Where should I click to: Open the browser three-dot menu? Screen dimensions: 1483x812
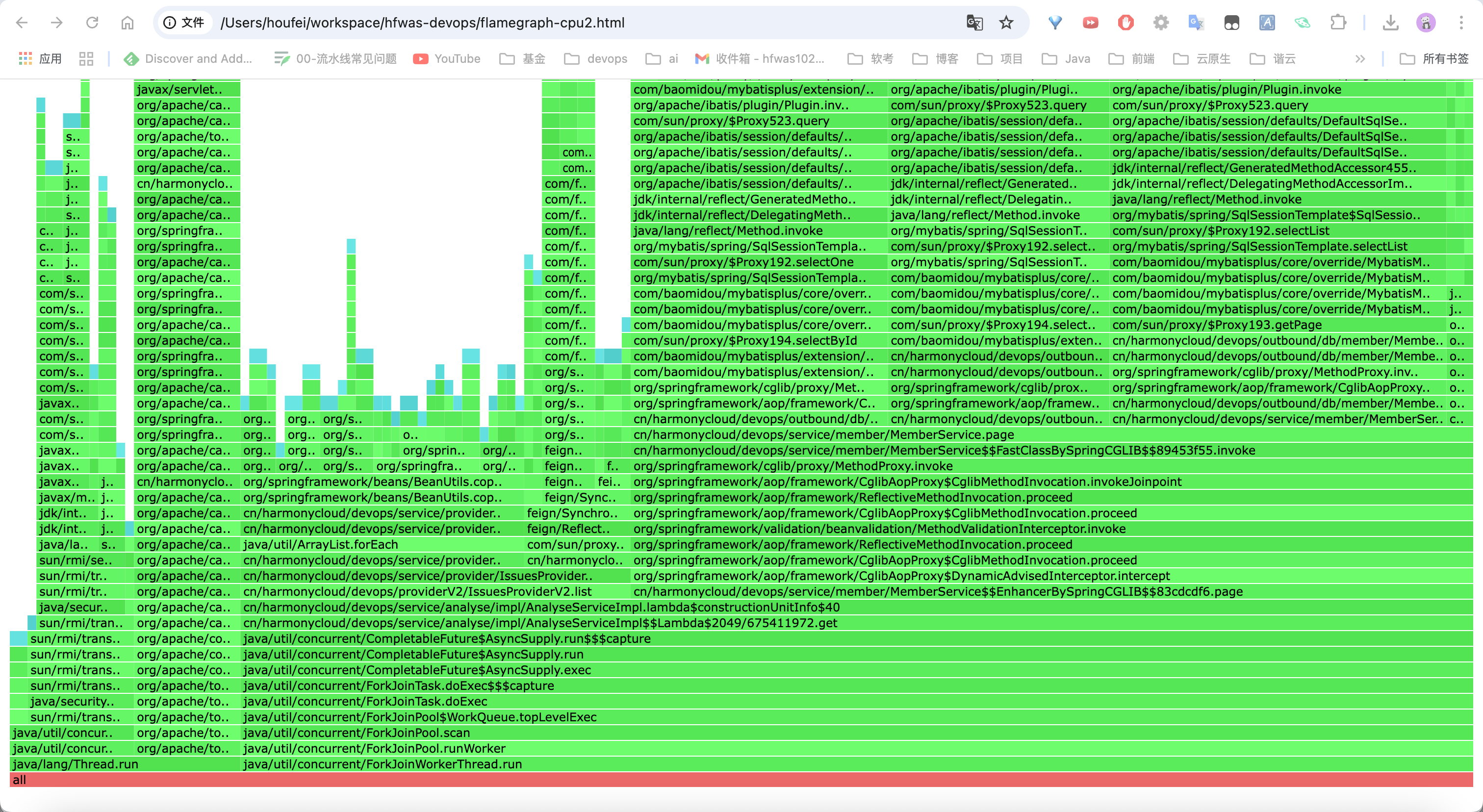pyautogui.click(x=1461, y=23)
